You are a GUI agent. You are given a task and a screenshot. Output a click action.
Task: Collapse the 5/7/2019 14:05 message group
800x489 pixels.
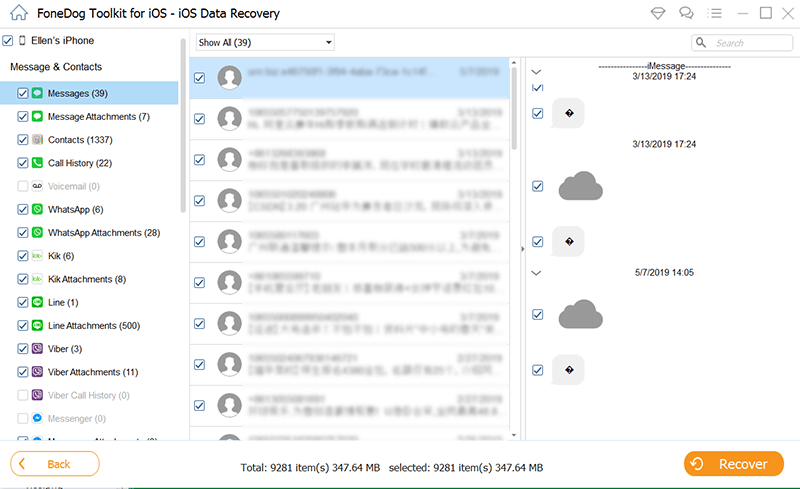536,272
